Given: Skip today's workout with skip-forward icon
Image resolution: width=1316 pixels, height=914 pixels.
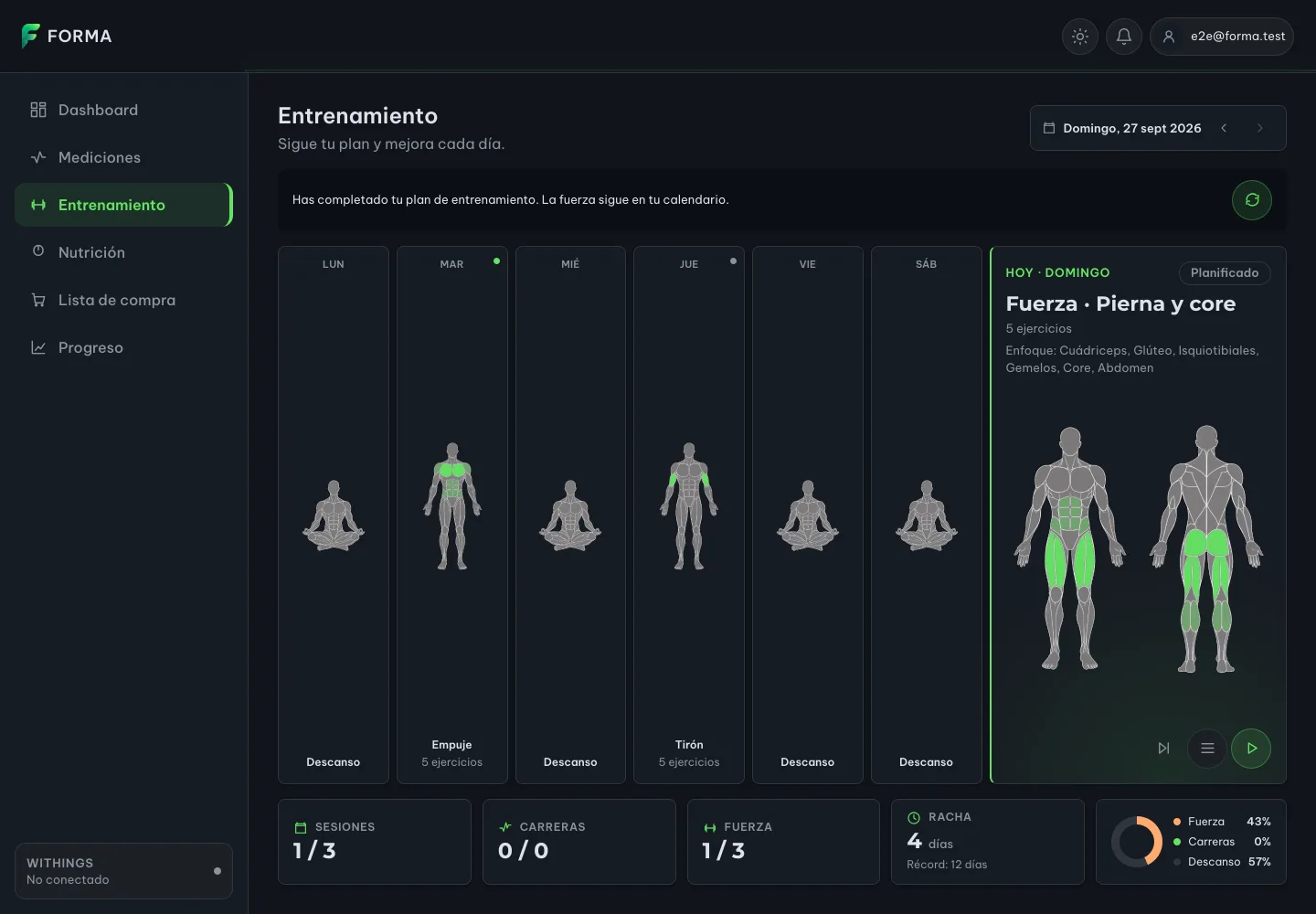Looking at the screenshot, I should (1163, 749).
